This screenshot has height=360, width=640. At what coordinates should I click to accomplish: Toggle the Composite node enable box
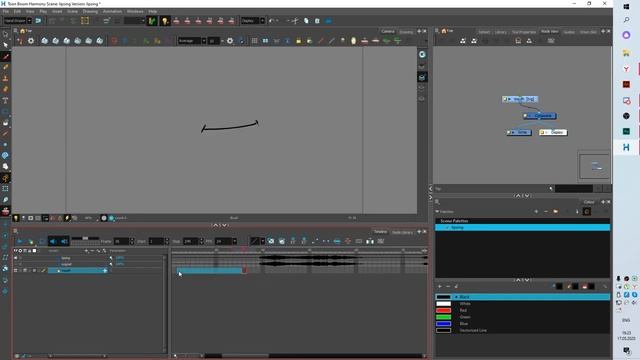[x=525, y=116]
